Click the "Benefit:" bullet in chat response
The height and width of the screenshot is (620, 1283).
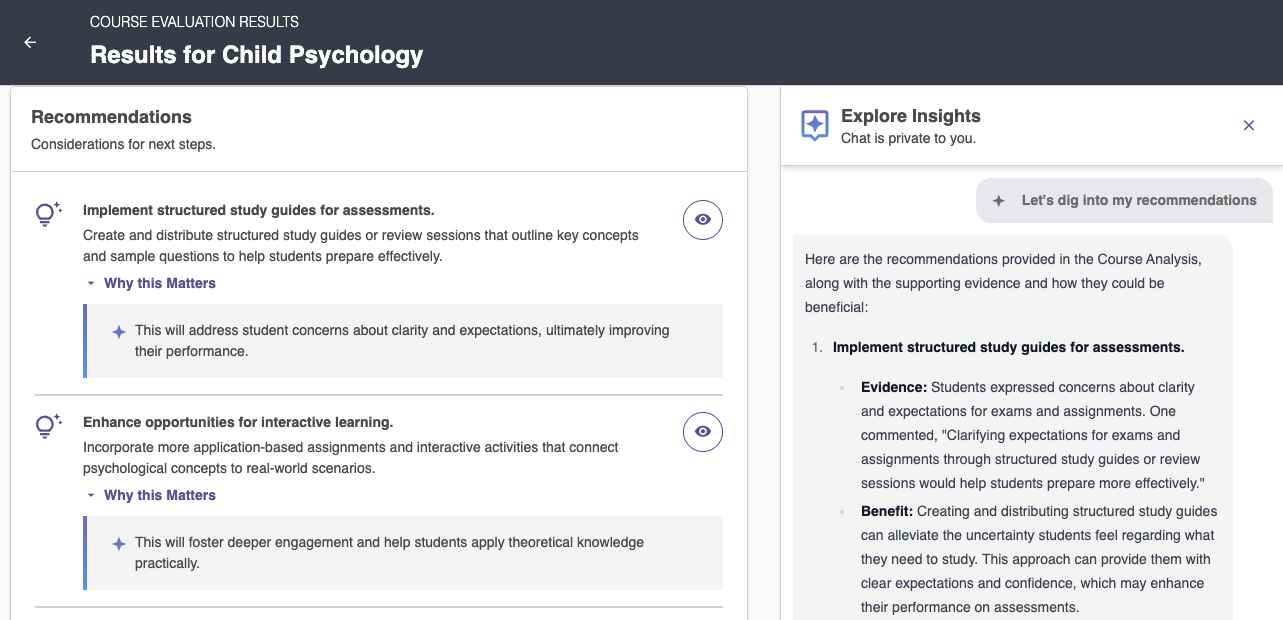[887, 511]
